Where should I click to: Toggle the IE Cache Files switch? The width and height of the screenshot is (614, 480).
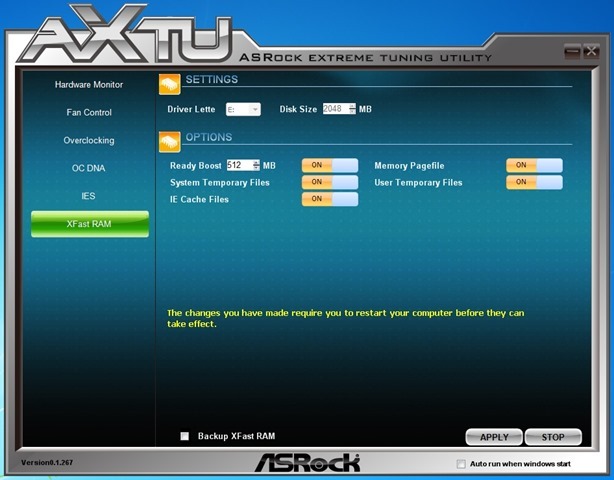[330, 199]
